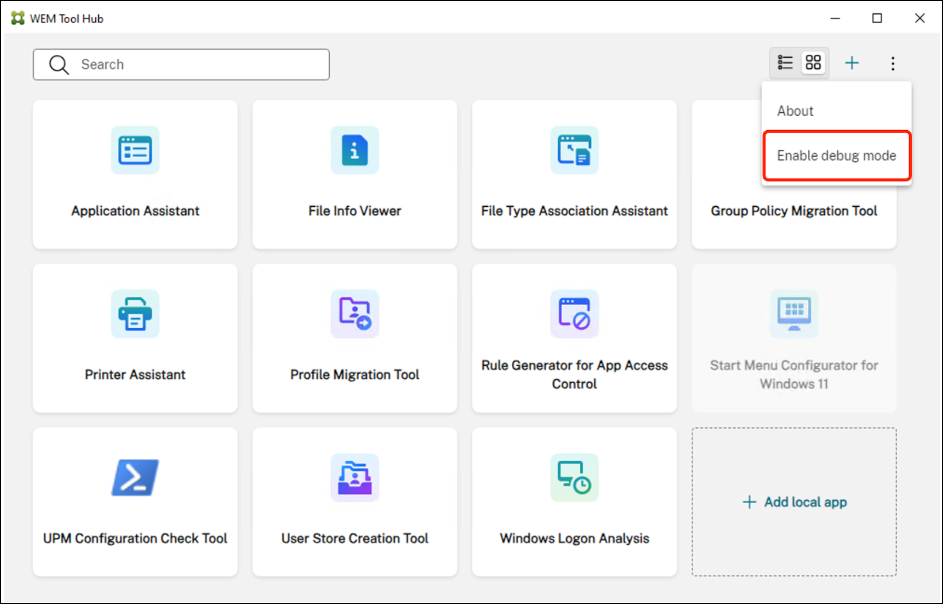Click the Windows Logon Analysis icon
Viewport: 943px width, 604px height.
click(x=574, y=477)
